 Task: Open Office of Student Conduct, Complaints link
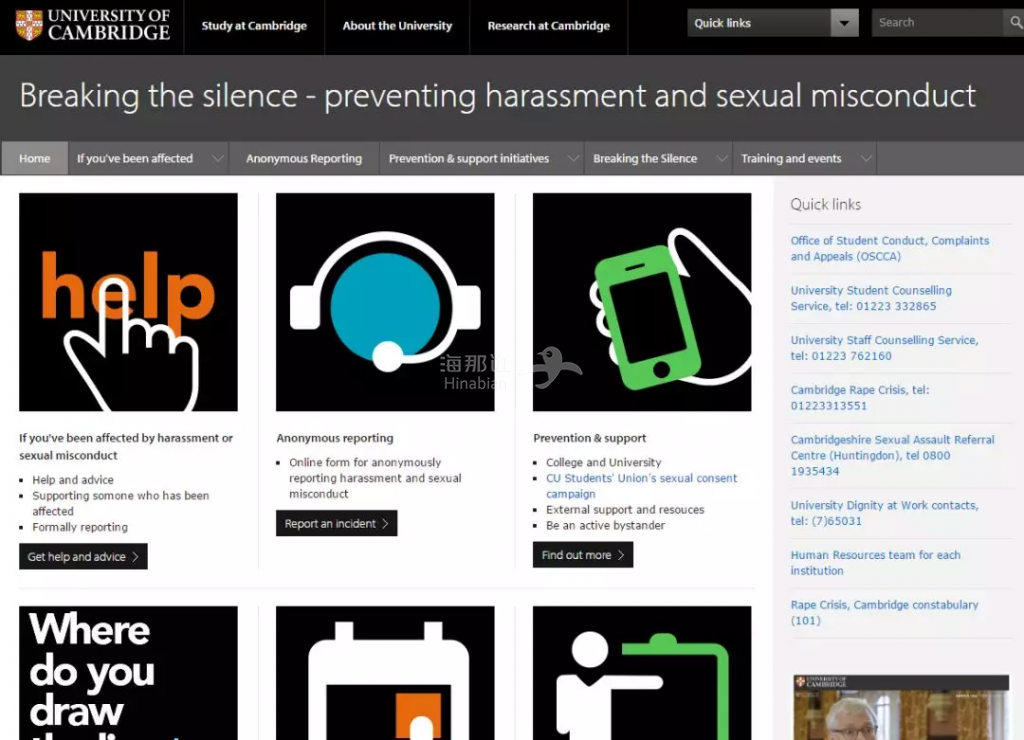[889, 248]
